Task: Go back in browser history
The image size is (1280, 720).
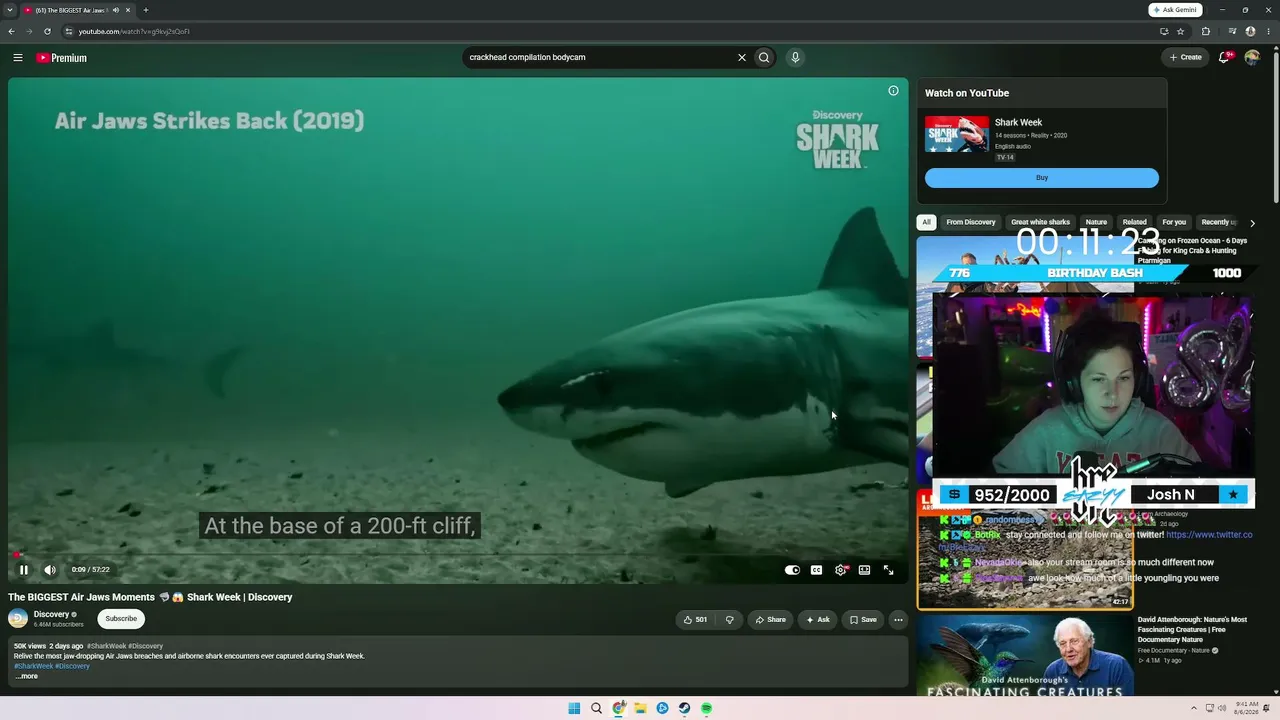Action: 11,31
